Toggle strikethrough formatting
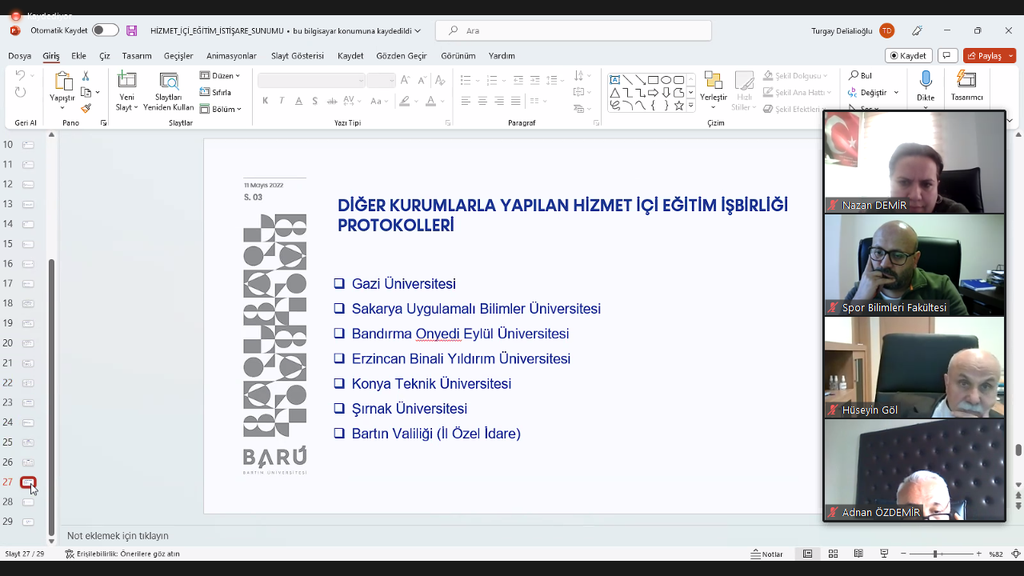1024x576 pixels. point(332,101)
